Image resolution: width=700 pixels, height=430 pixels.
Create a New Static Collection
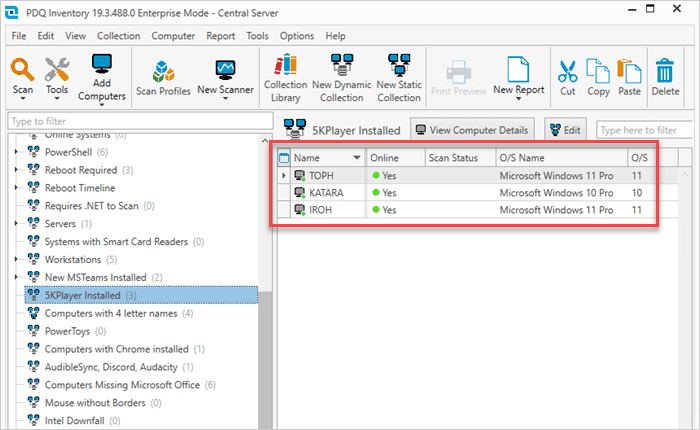(399, 79)
